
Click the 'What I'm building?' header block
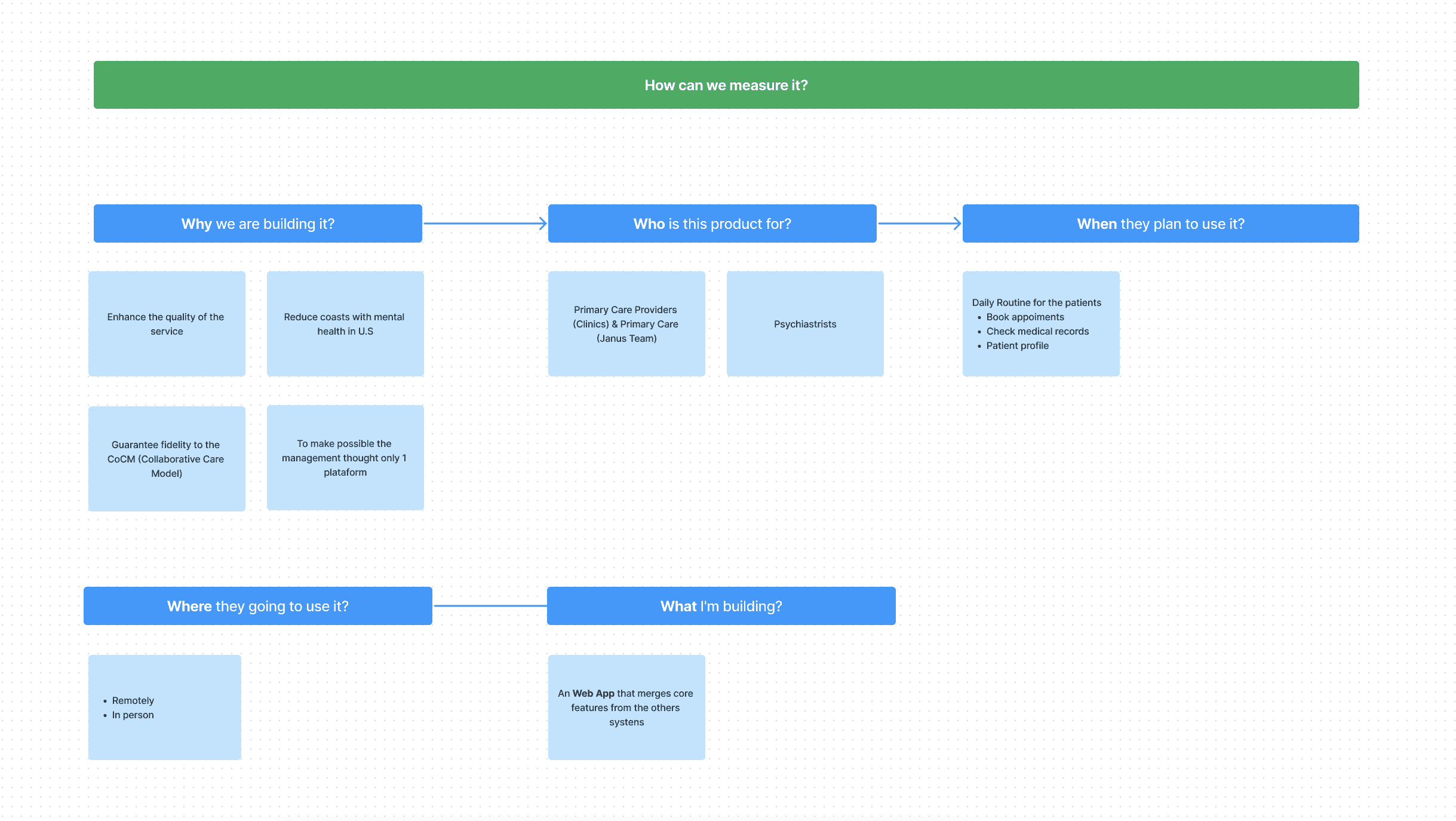721,606
